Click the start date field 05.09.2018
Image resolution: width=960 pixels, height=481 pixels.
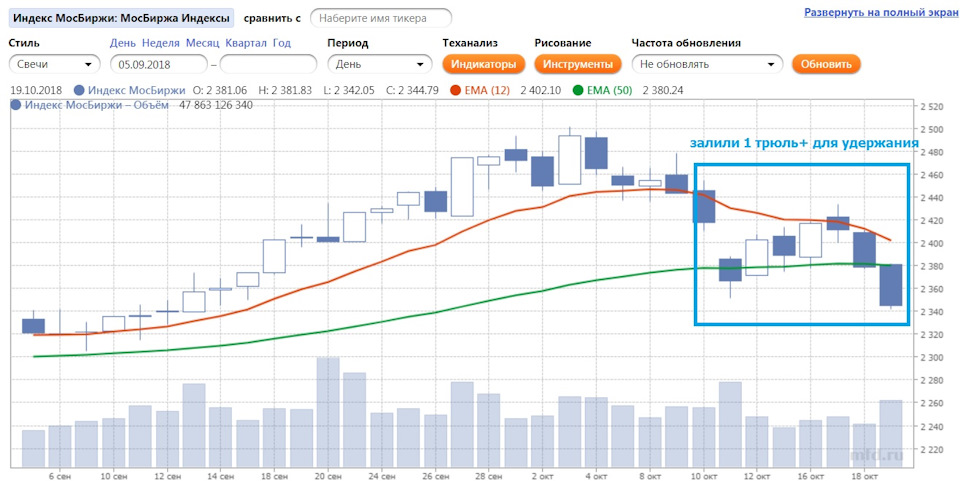click(159, 64)
